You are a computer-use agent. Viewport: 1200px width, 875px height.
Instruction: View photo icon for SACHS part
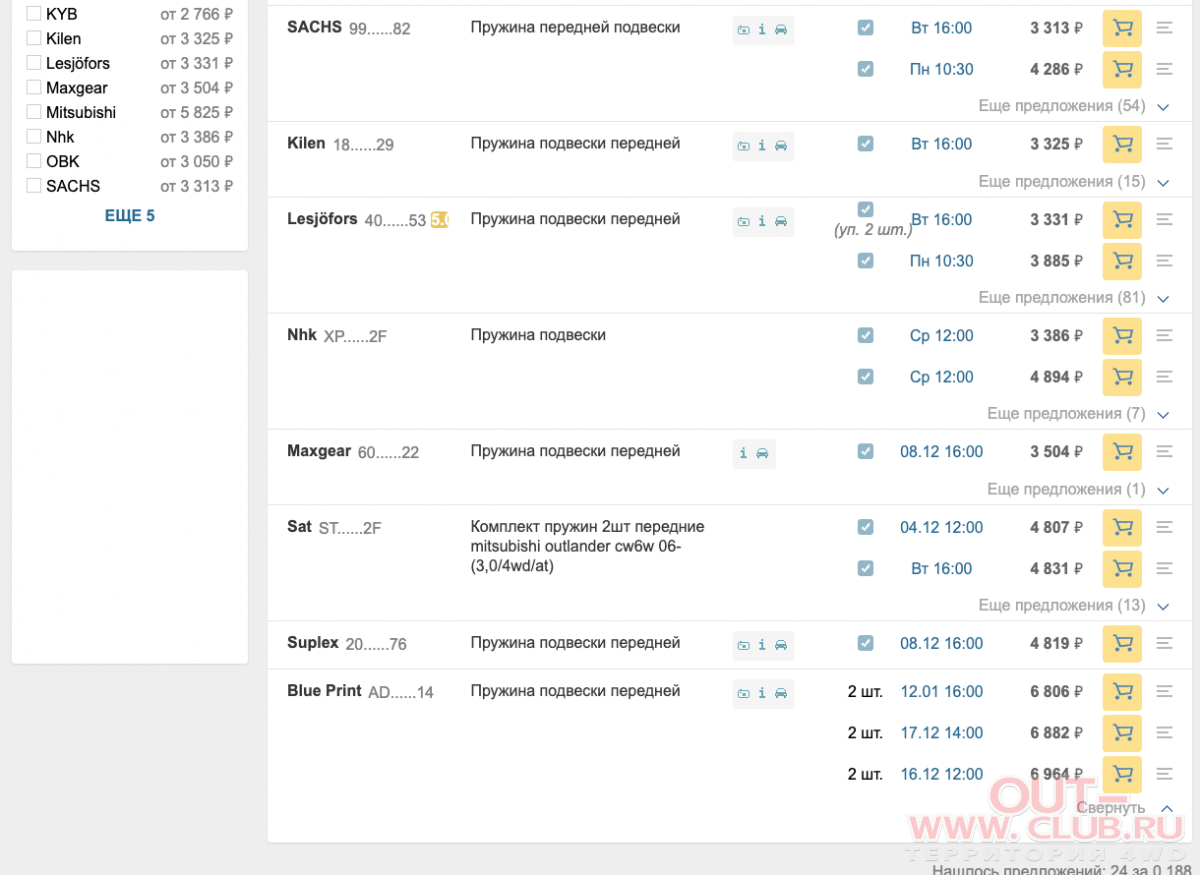743,30
